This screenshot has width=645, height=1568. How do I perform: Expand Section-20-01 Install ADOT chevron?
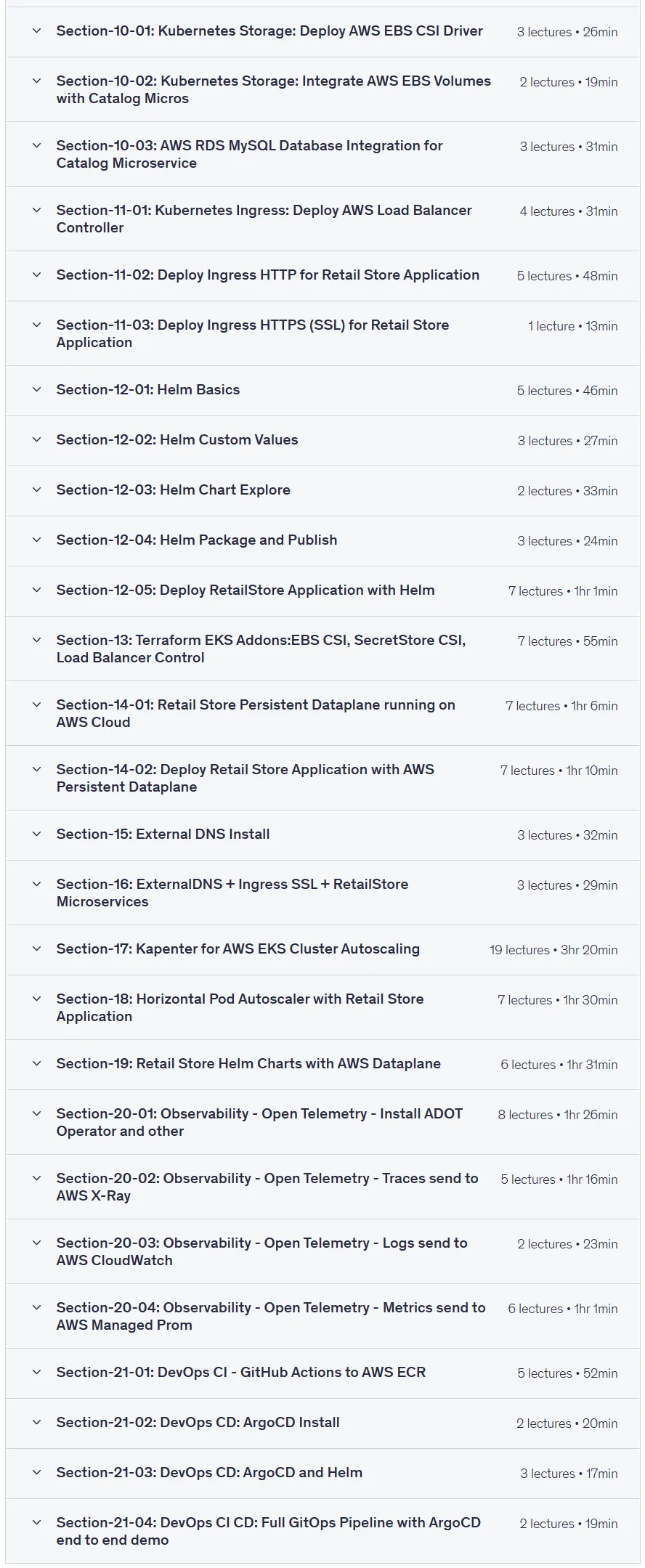(x=36, y=1114)
